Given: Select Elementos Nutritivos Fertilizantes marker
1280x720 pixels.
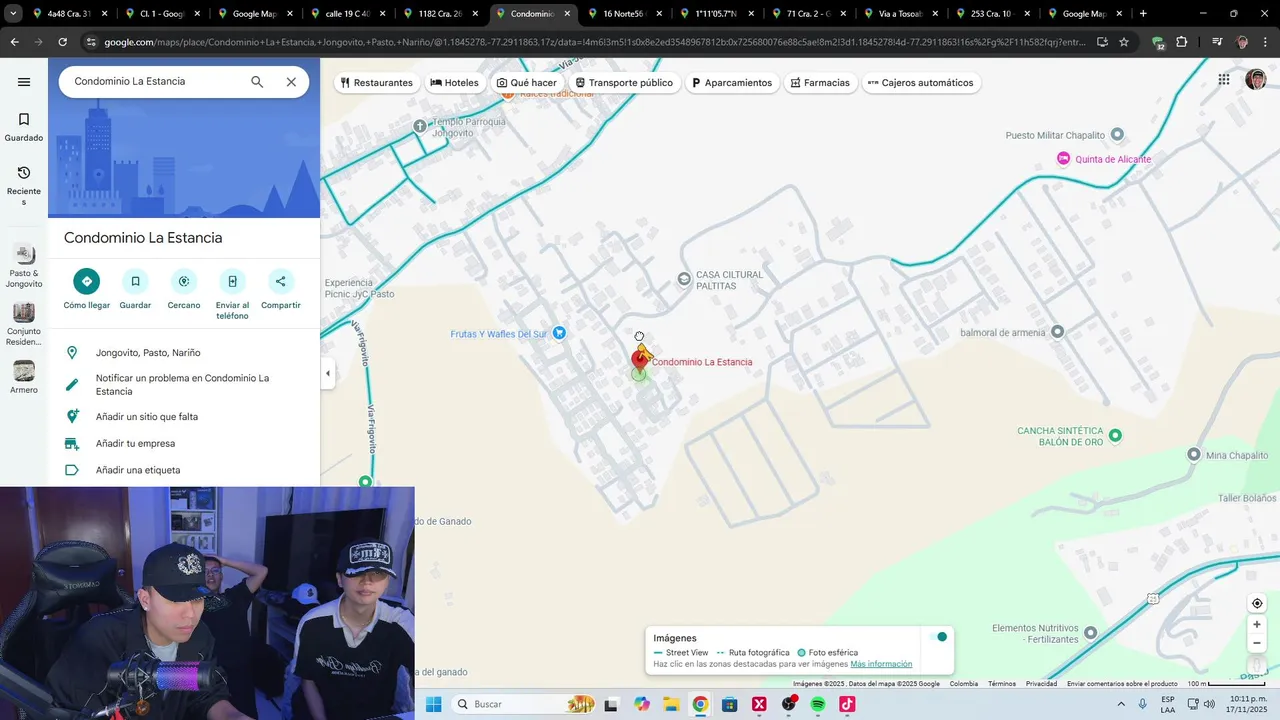Looking at the screenshot, I should (1091, 632).
